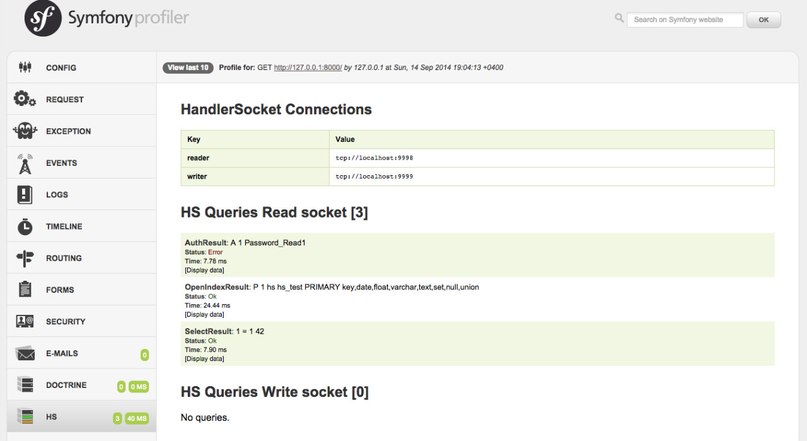Select the DOCTRINE menu item
Viewport: 807px width, 441px height.
(82, 385)
